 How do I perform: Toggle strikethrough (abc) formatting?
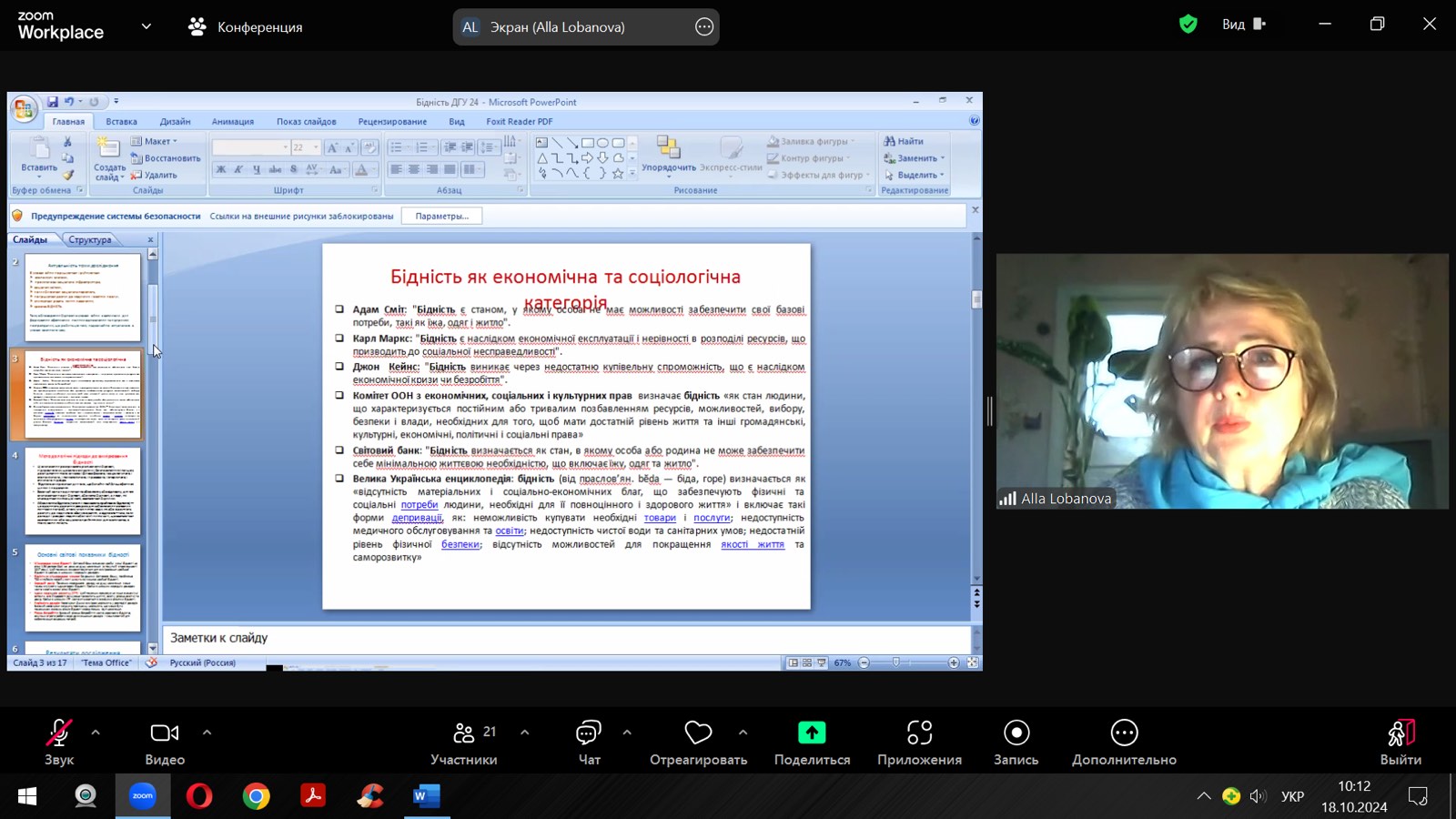[x=275, y=169]
